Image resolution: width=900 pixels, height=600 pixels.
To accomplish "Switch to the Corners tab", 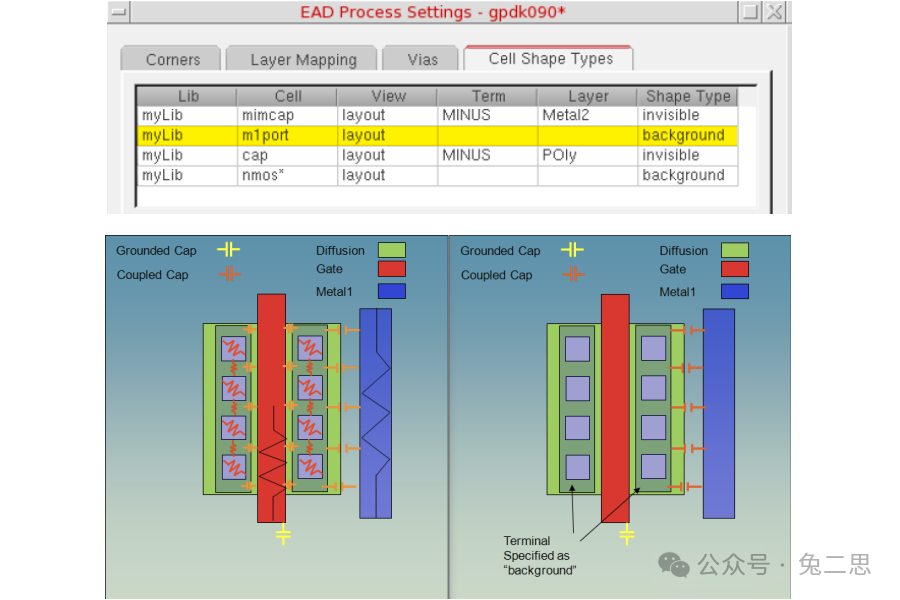I will 172,59.
